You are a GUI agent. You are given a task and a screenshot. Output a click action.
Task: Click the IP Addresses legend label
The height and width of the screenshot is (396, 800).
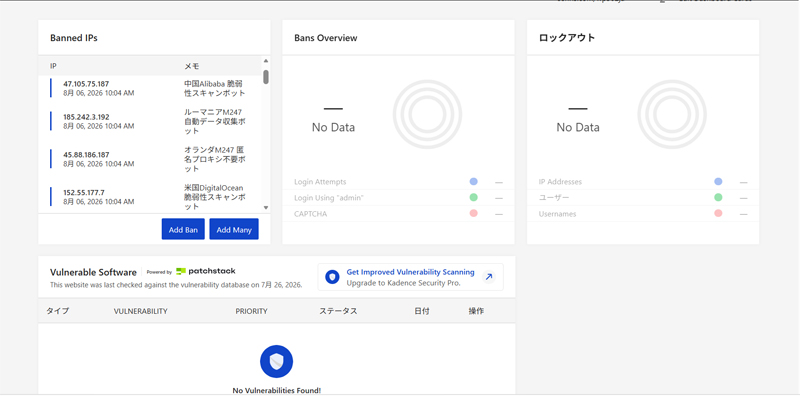coord(560,182)
